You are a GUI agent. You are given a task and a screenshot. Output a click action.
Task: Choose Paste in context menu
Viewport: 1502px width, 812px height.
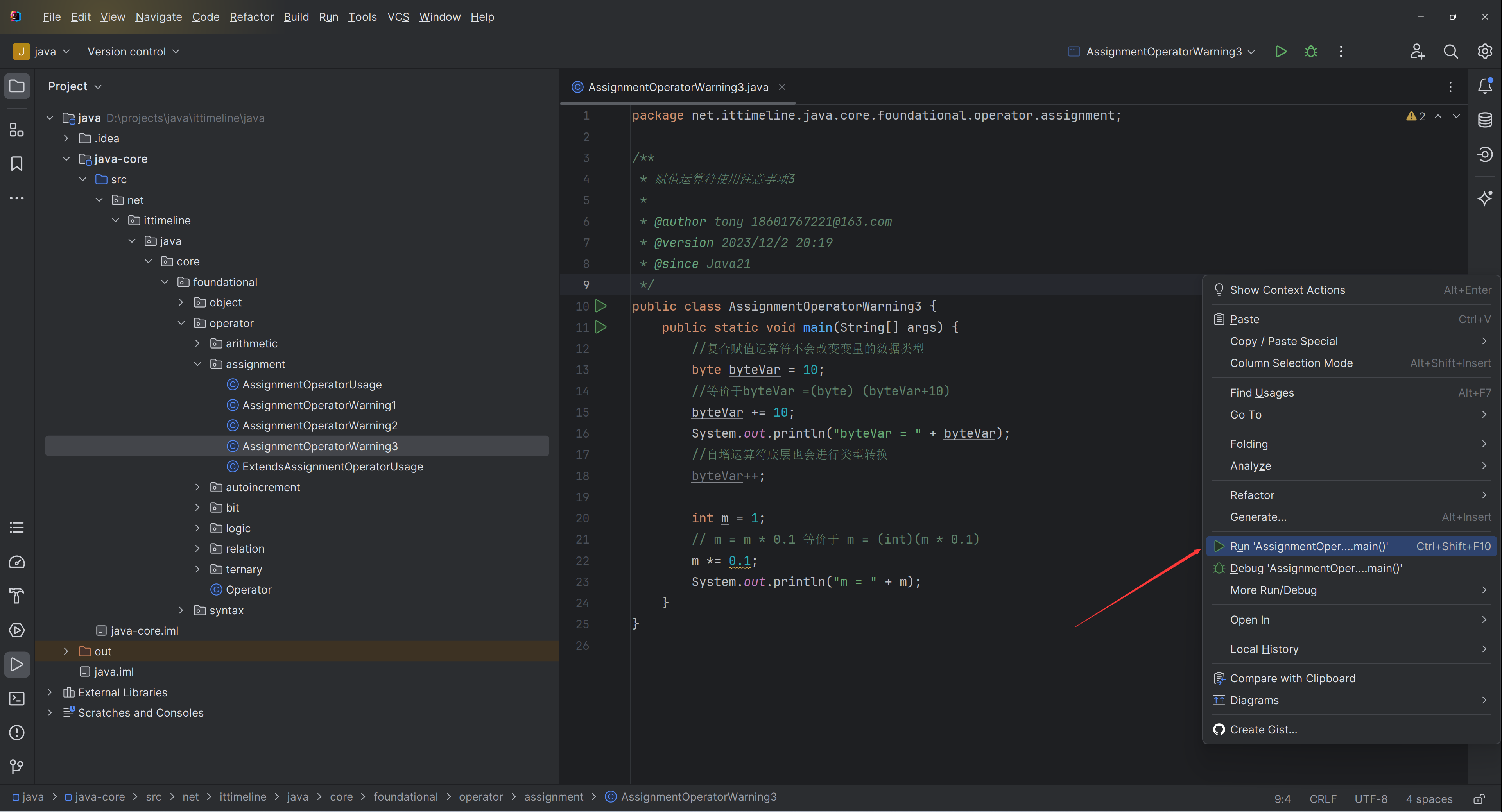[1351, 319]
